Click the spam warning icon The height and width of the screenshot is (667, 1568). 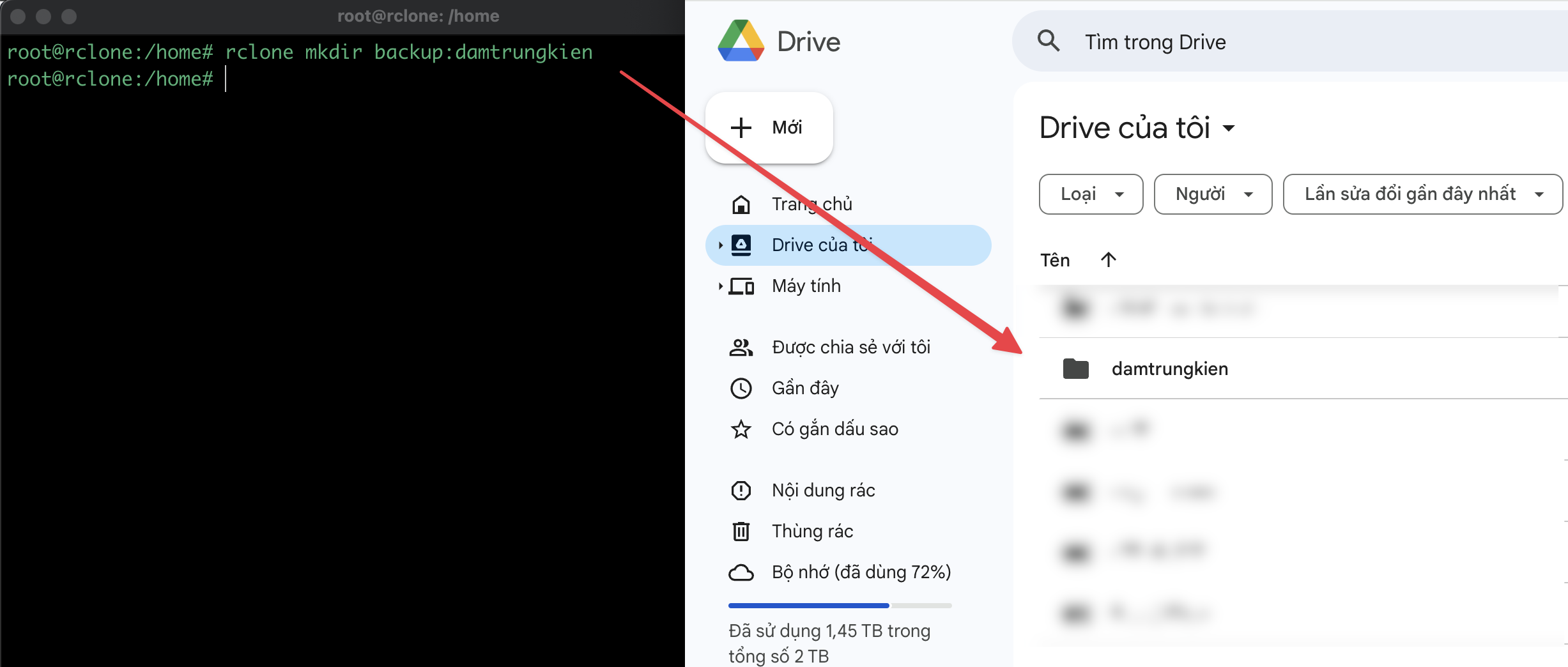point(741,491)
